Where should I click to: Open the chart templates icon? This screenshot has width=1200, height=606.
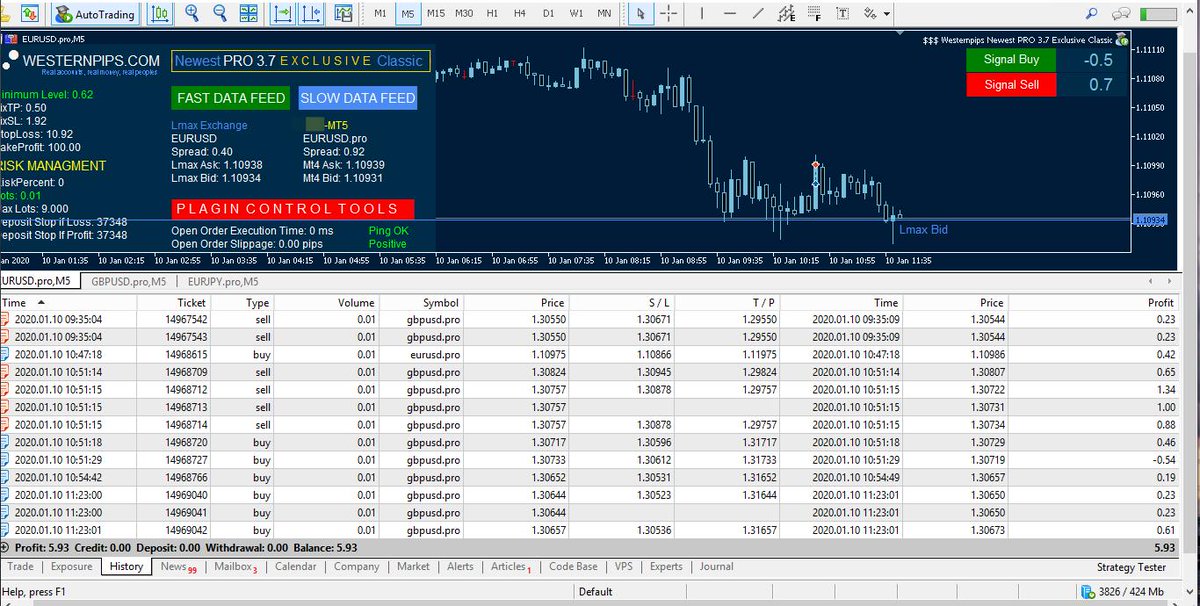(x=345, y=14)
